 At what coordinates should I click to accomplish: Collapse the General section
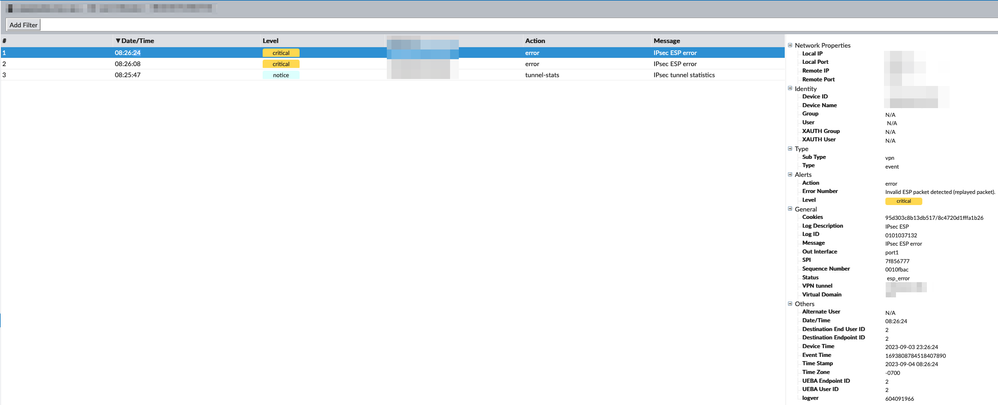point(791,209)
